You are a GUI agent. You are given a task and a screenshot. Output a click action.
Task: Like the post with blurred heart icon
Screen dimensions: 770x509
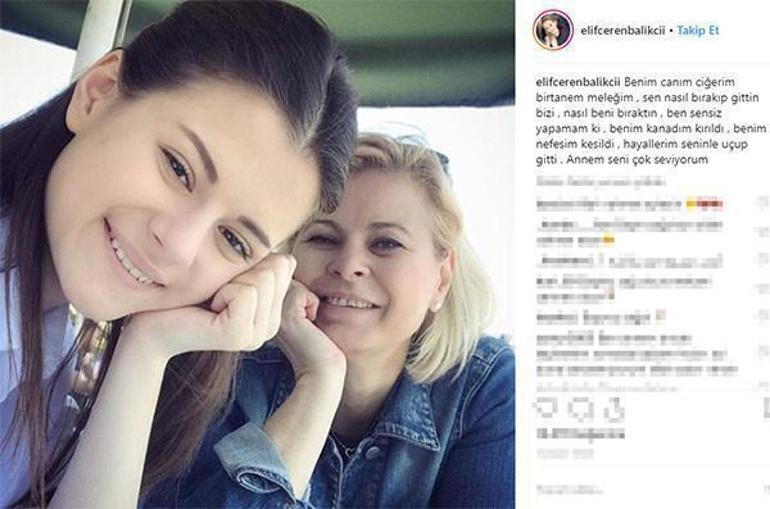(x=546, y=409)
